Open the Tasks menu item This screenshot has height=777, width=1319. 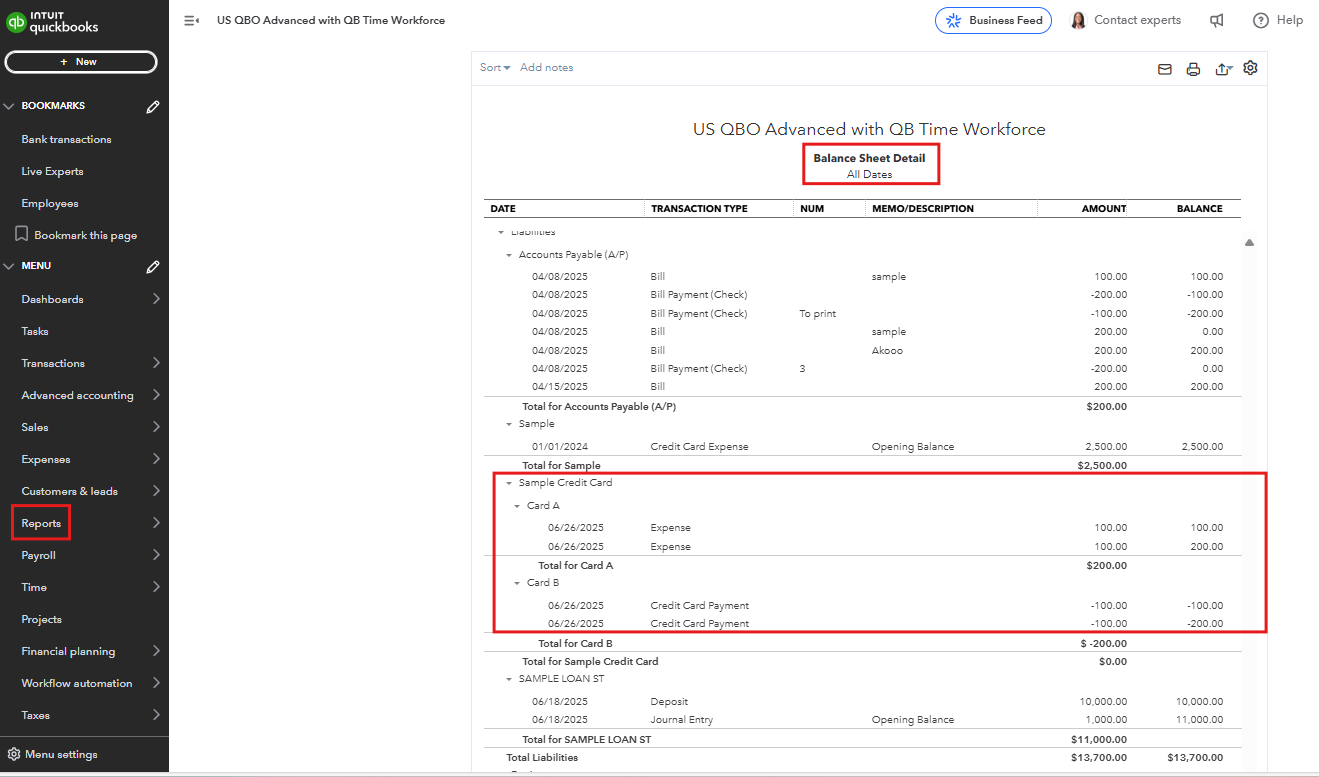coord(35,331)
